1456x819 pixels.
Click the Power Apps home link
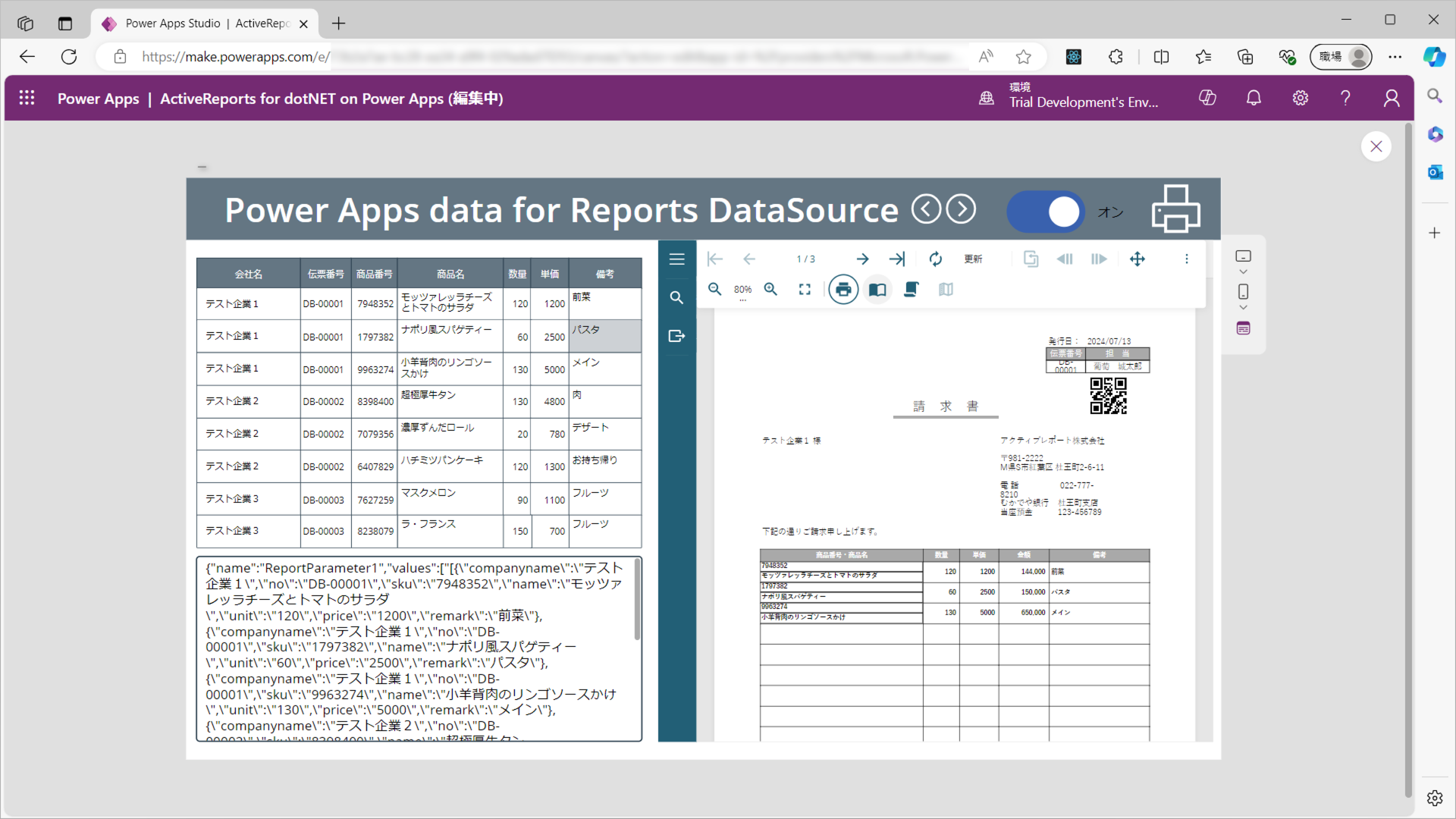pos(99,99)
